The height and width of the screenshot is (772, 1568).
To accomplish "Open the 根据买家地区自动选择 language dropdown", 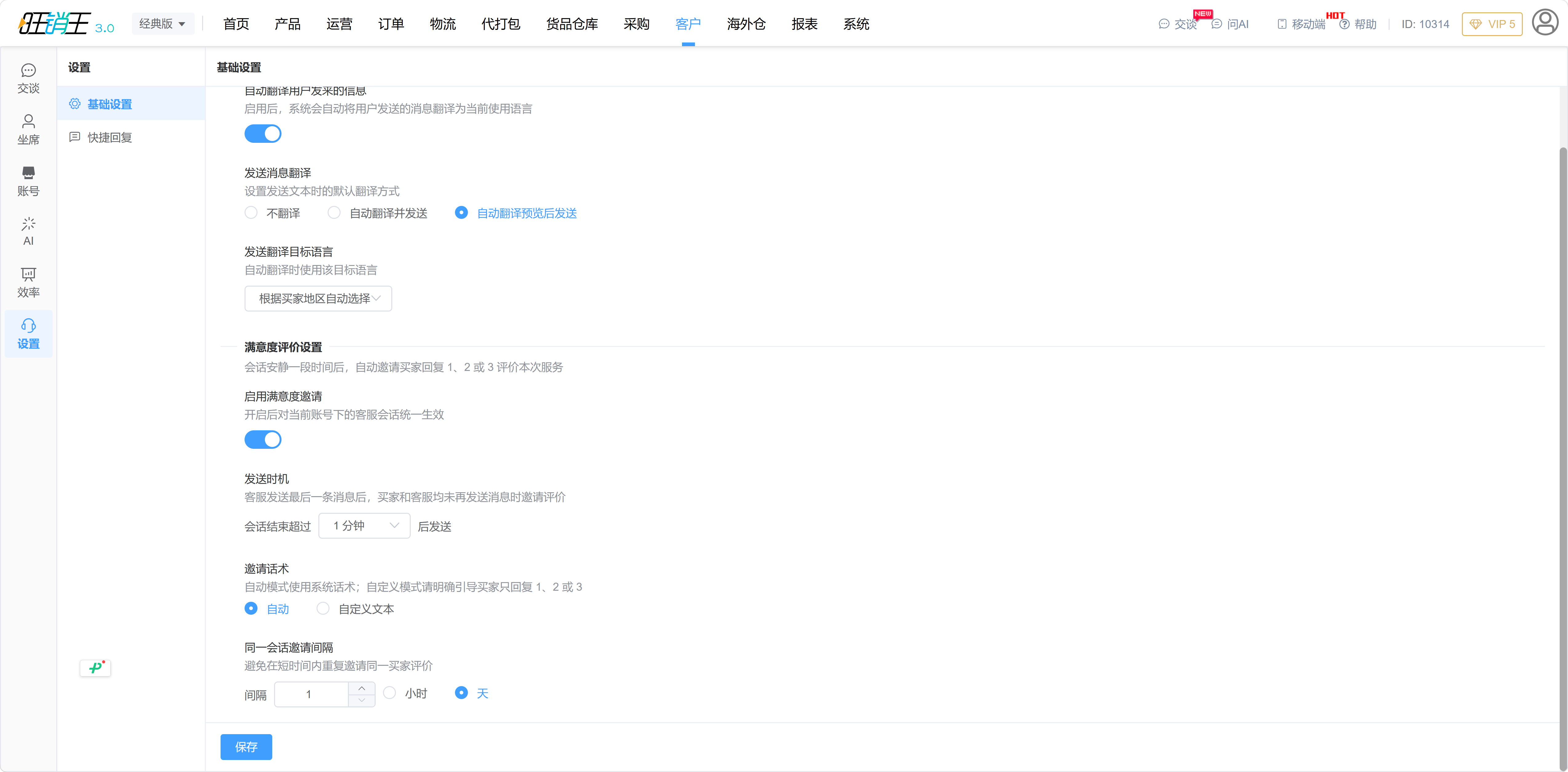I will click(318, 298).
